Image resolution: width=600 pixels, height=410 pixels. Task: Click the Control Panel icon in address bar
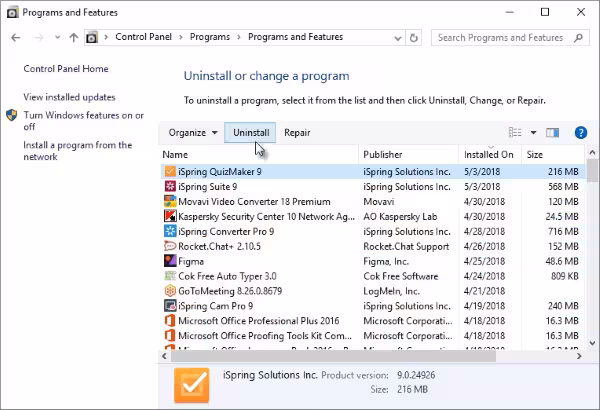coord(92,38)
